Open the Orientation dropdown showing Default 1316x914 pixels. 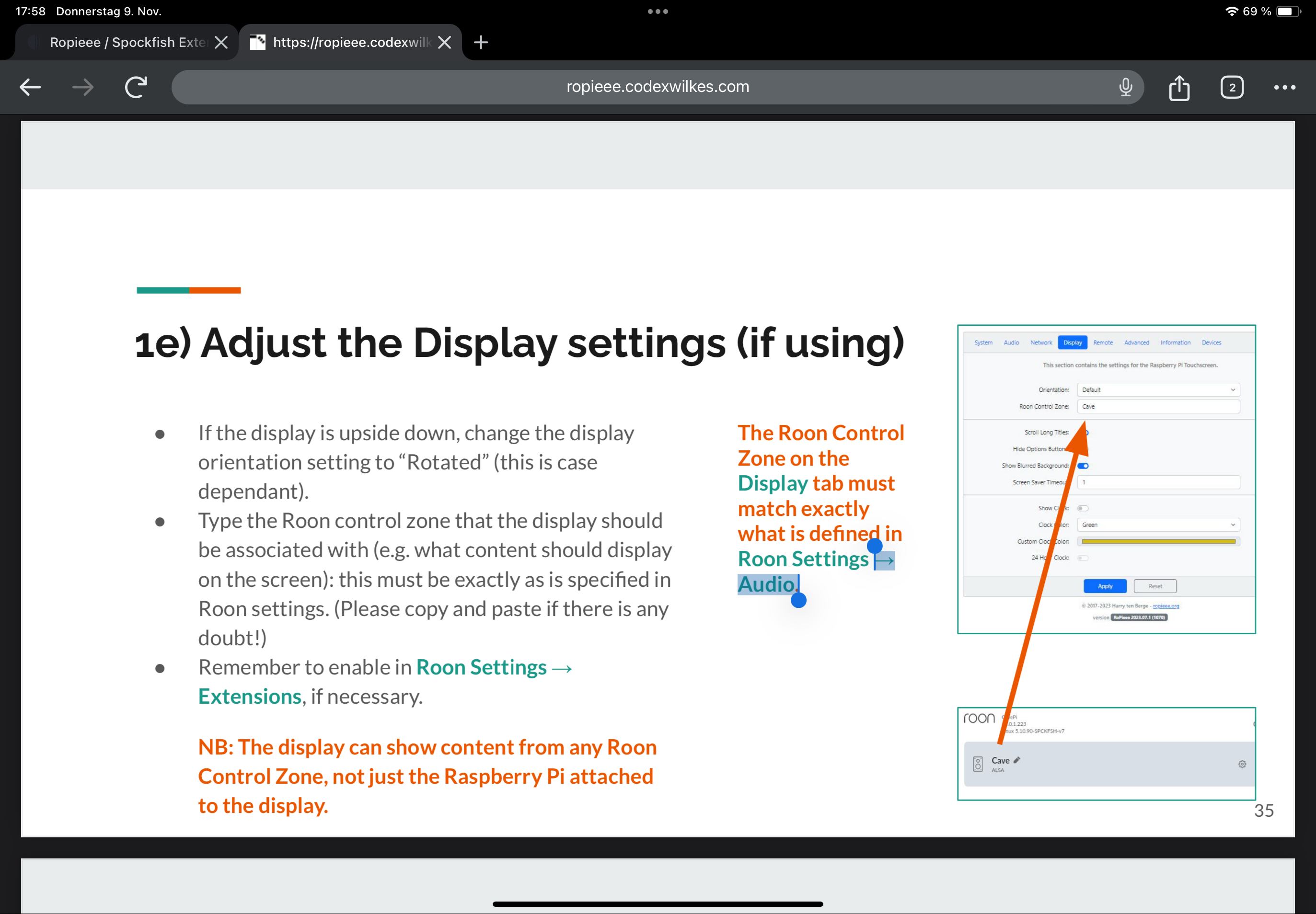pyautogui.click(x=1158, y=390)
